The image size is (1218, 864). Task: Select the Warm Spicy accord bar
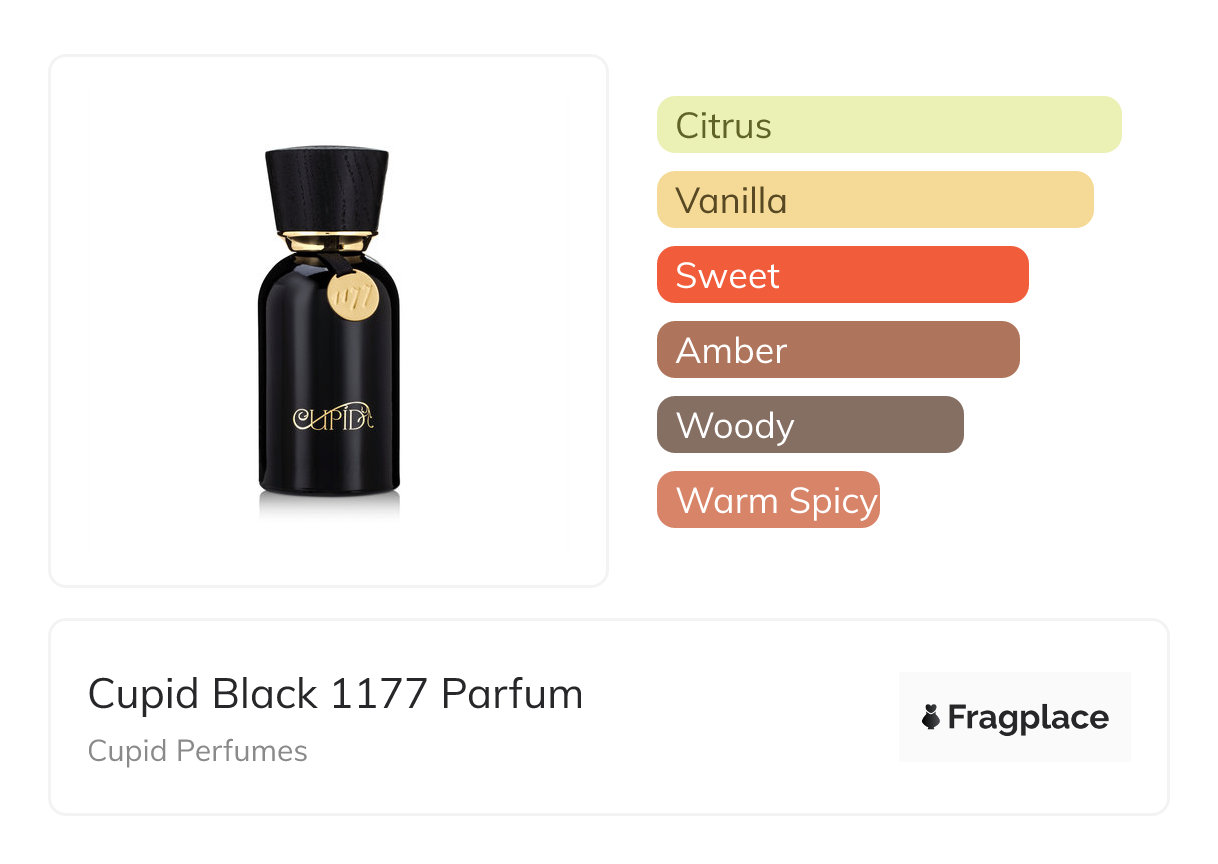[x=768, y=500]
